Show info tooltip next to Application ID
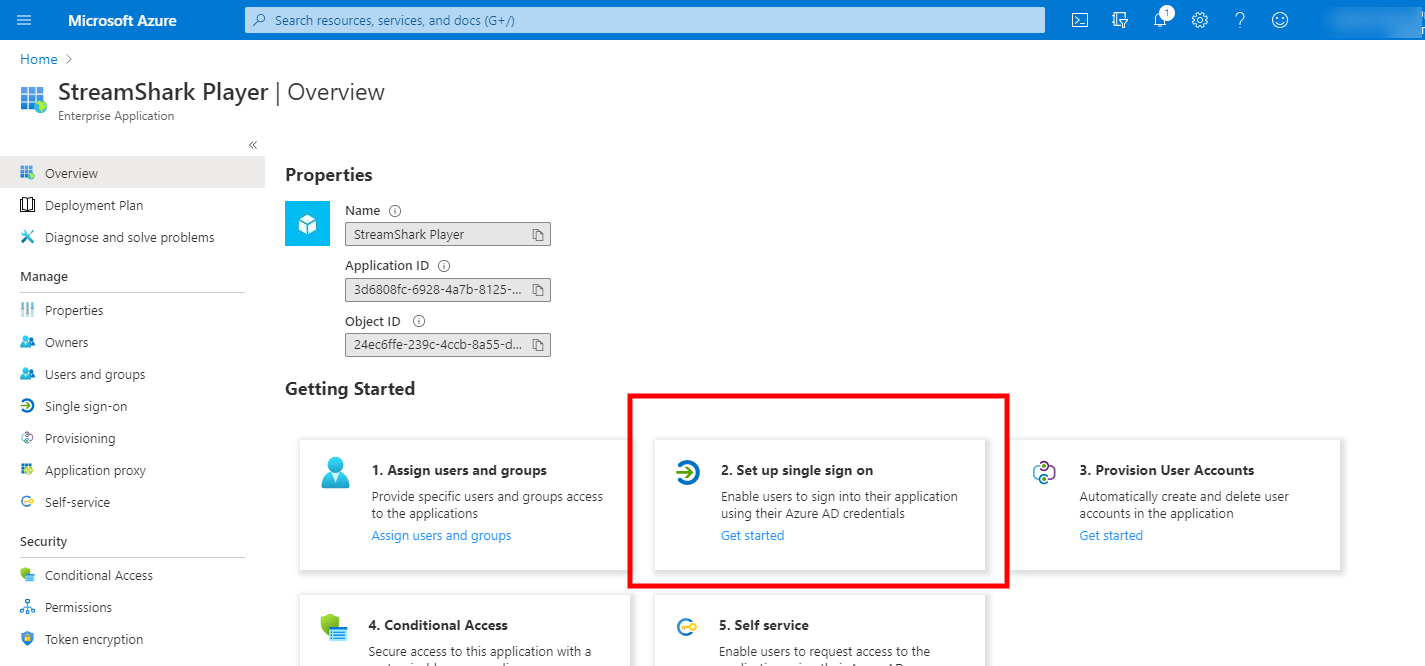Screen dimensions: 1425x666 point(444,266)
